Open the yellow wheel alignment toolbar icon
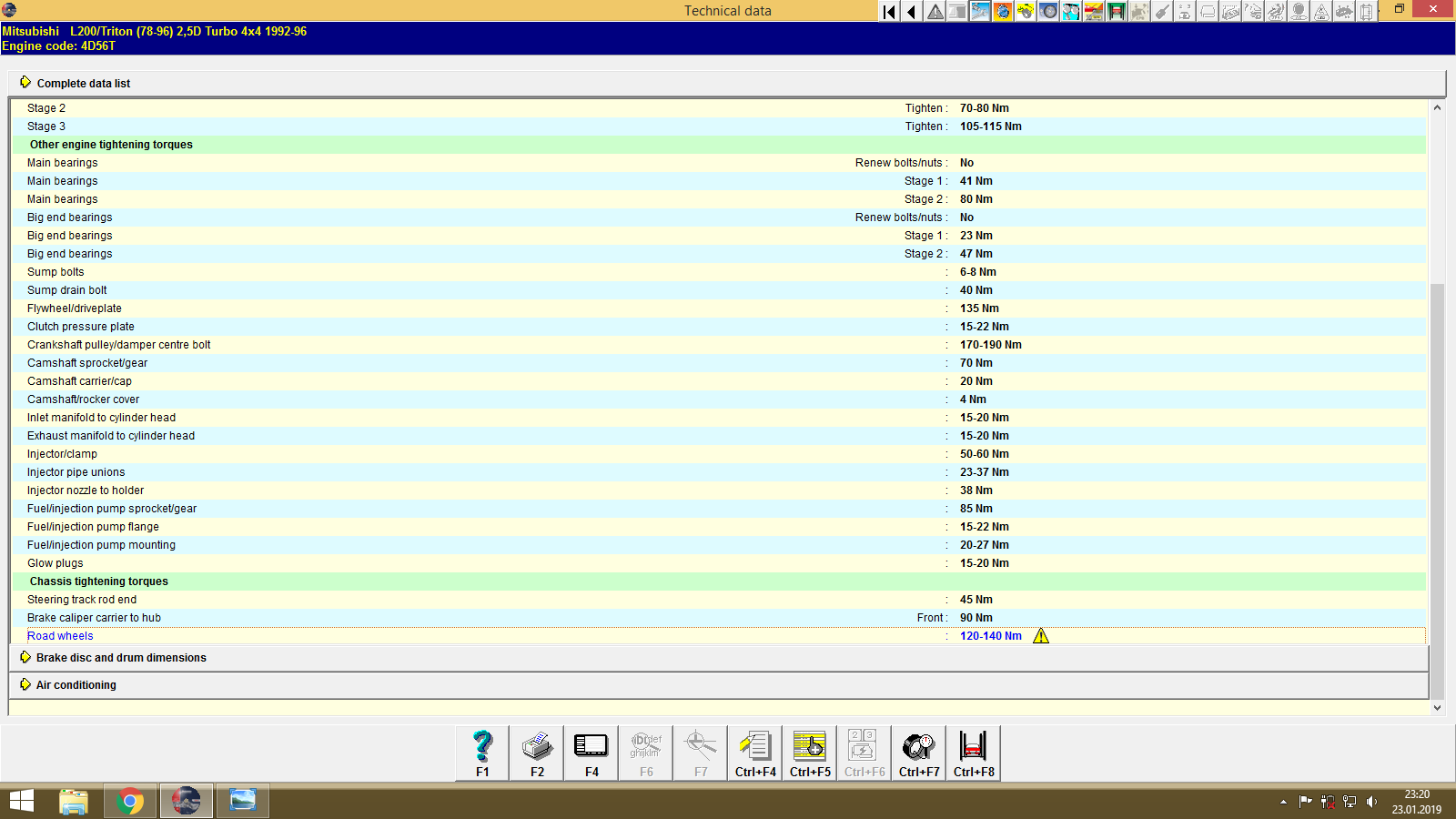 (x=1026, y=11)
